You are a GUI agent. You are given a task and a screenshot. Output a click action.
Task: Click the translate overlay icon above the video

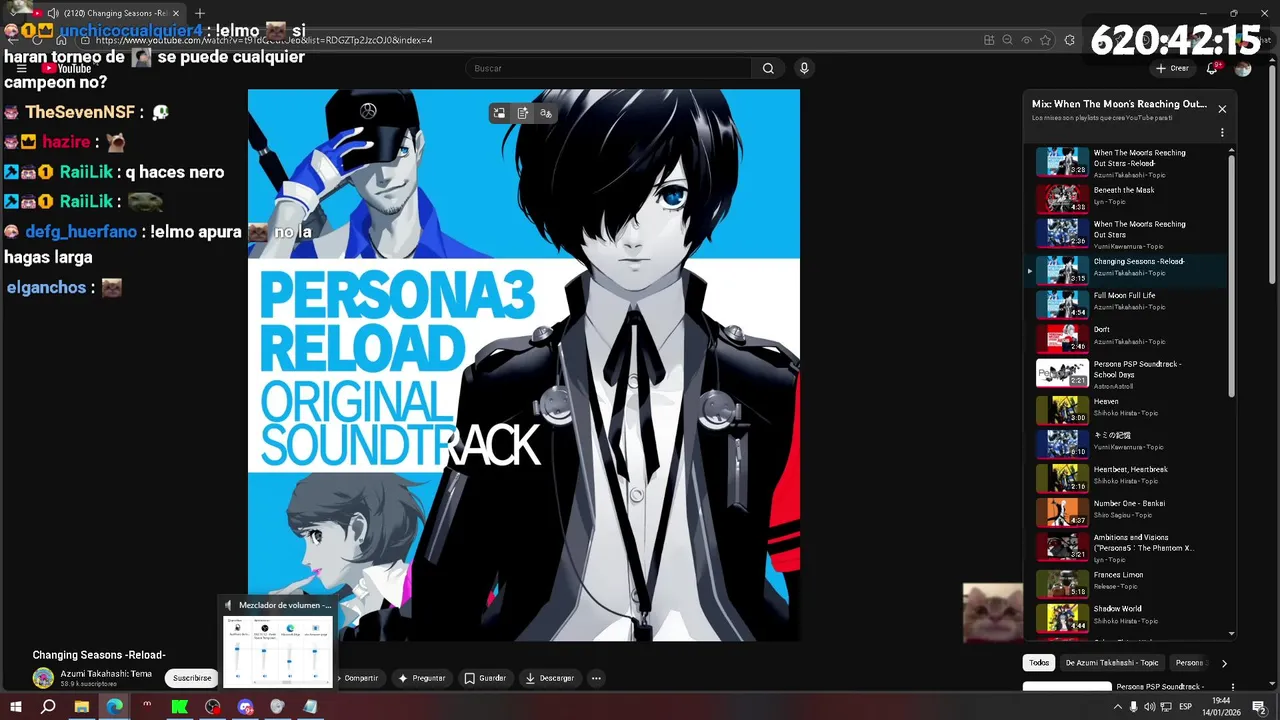546,113
